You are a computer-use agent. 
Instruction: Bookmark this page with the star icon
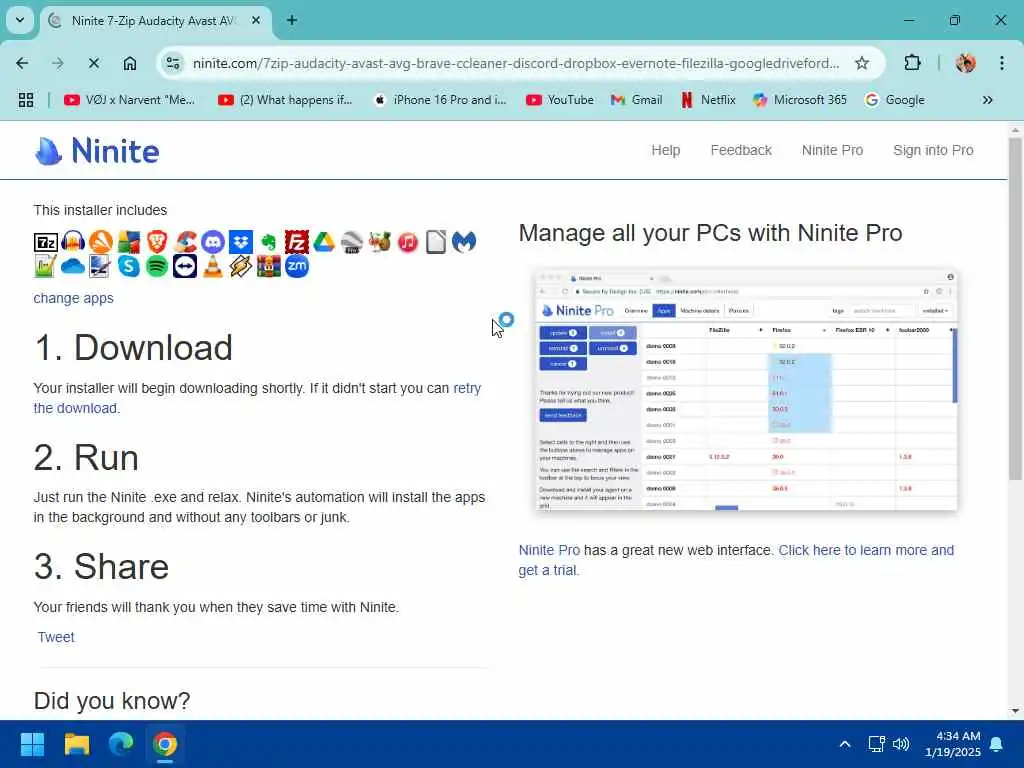(862, 63)
